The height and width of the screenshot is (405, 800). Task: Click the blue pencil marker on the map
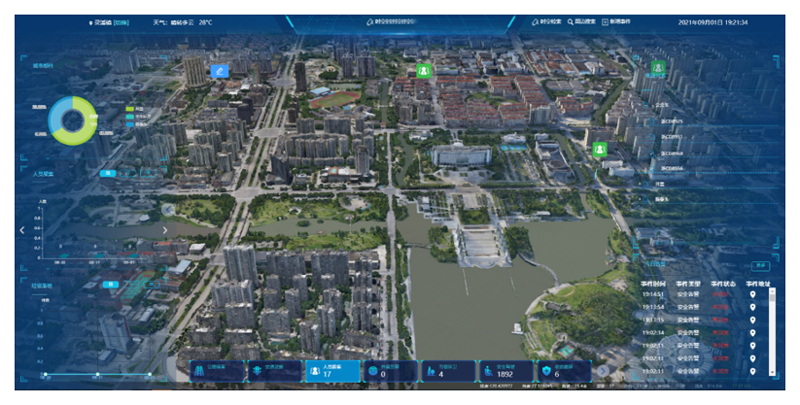point(219,71)
